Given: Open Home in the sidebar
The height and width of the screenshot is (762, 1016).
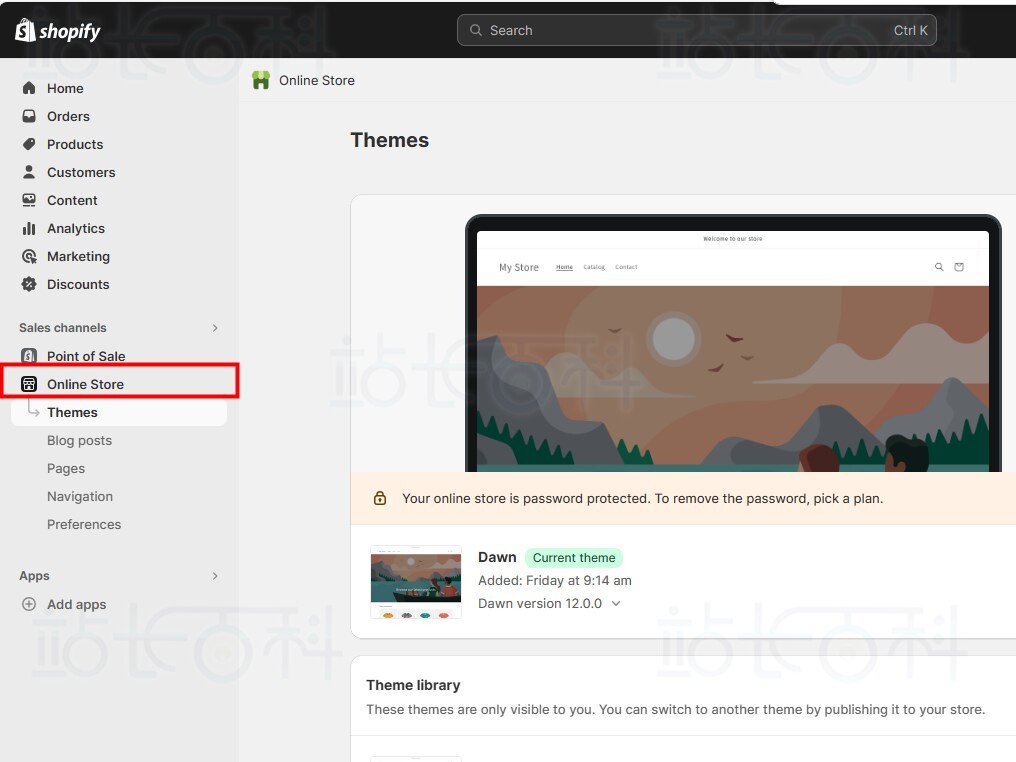Looking at the screenshot, I should point(65,88).
